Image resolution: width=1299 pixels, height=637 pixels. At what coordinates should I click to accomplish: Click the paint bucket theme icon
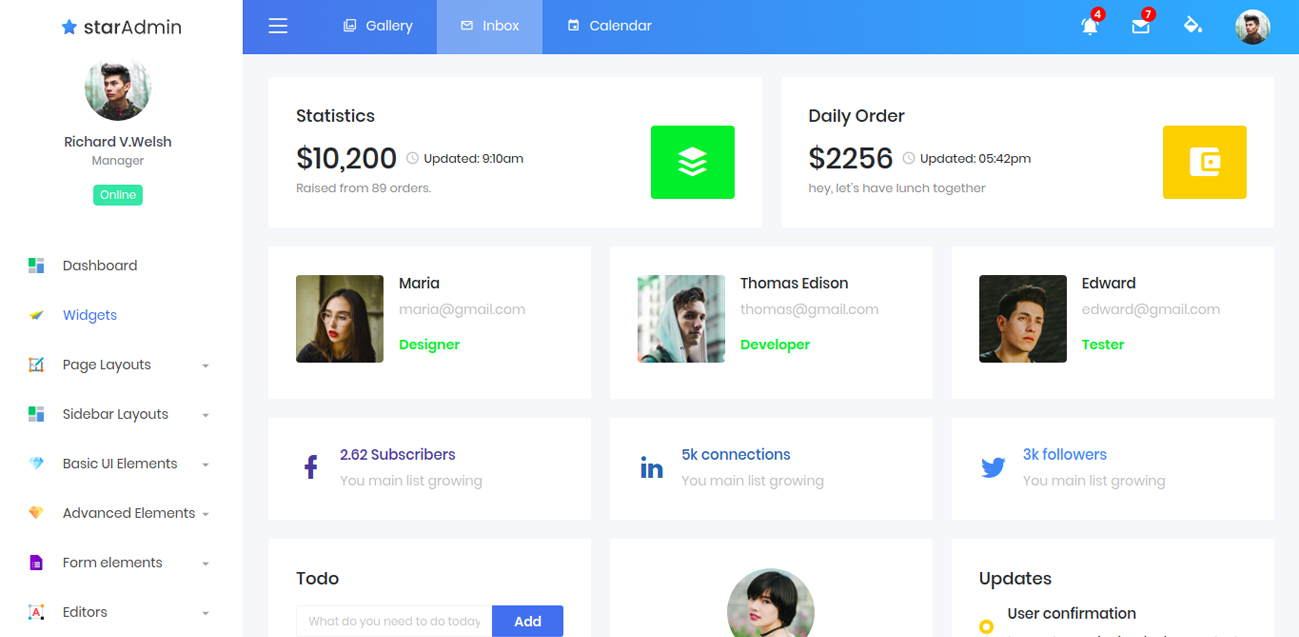click(x=1192, y=26)
